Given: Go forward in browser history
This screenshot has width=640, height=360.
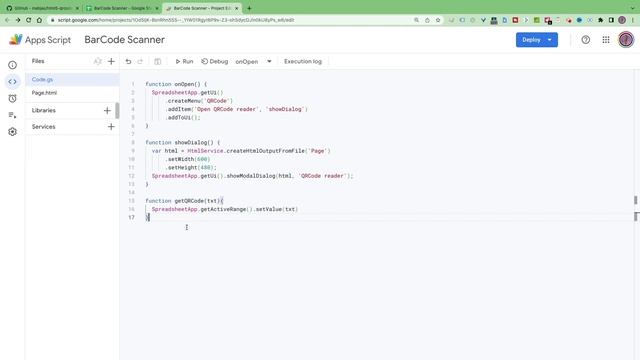Looking at the screenshot, I should click(x=18, y=20).
